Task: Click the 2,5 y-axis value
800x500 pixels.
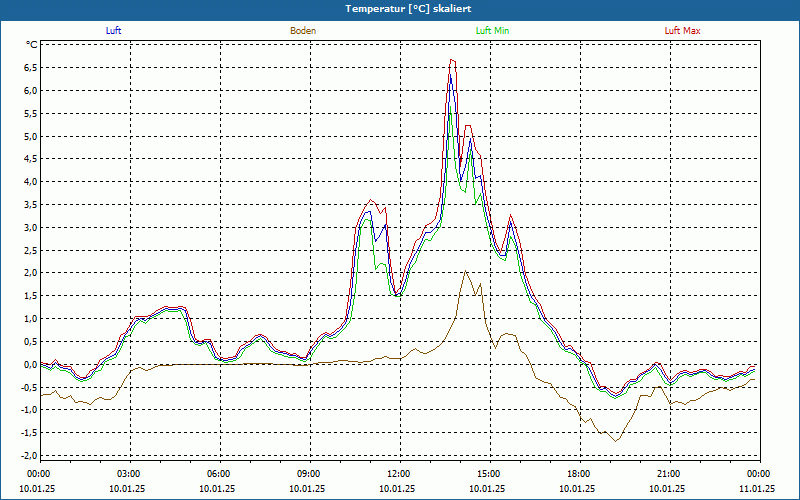Action: [31, 250]
